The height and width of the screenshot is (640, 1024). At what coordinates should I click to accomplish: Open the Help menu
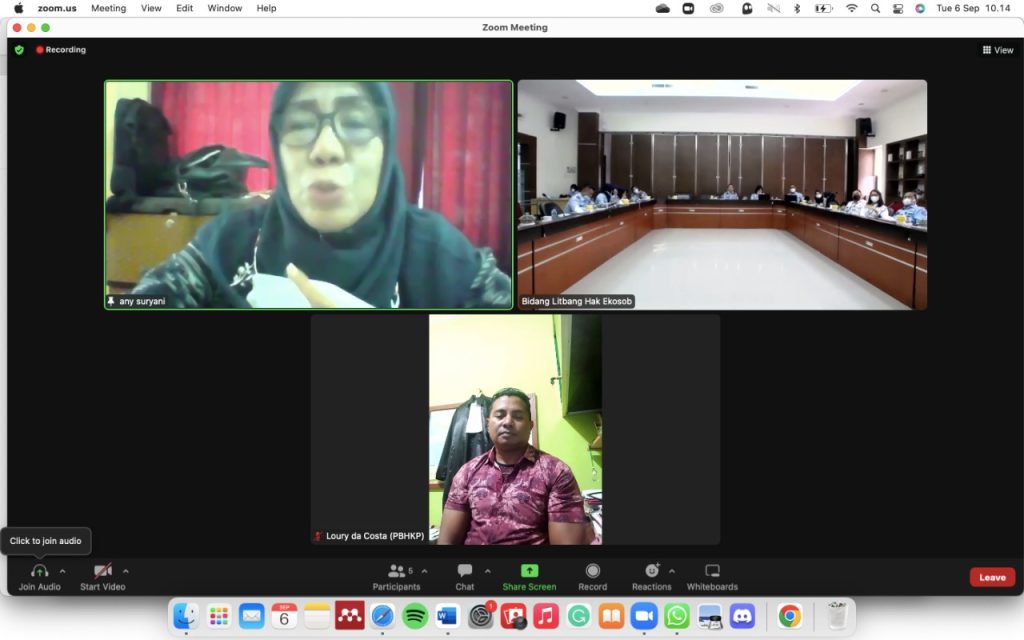click(266, 8)
